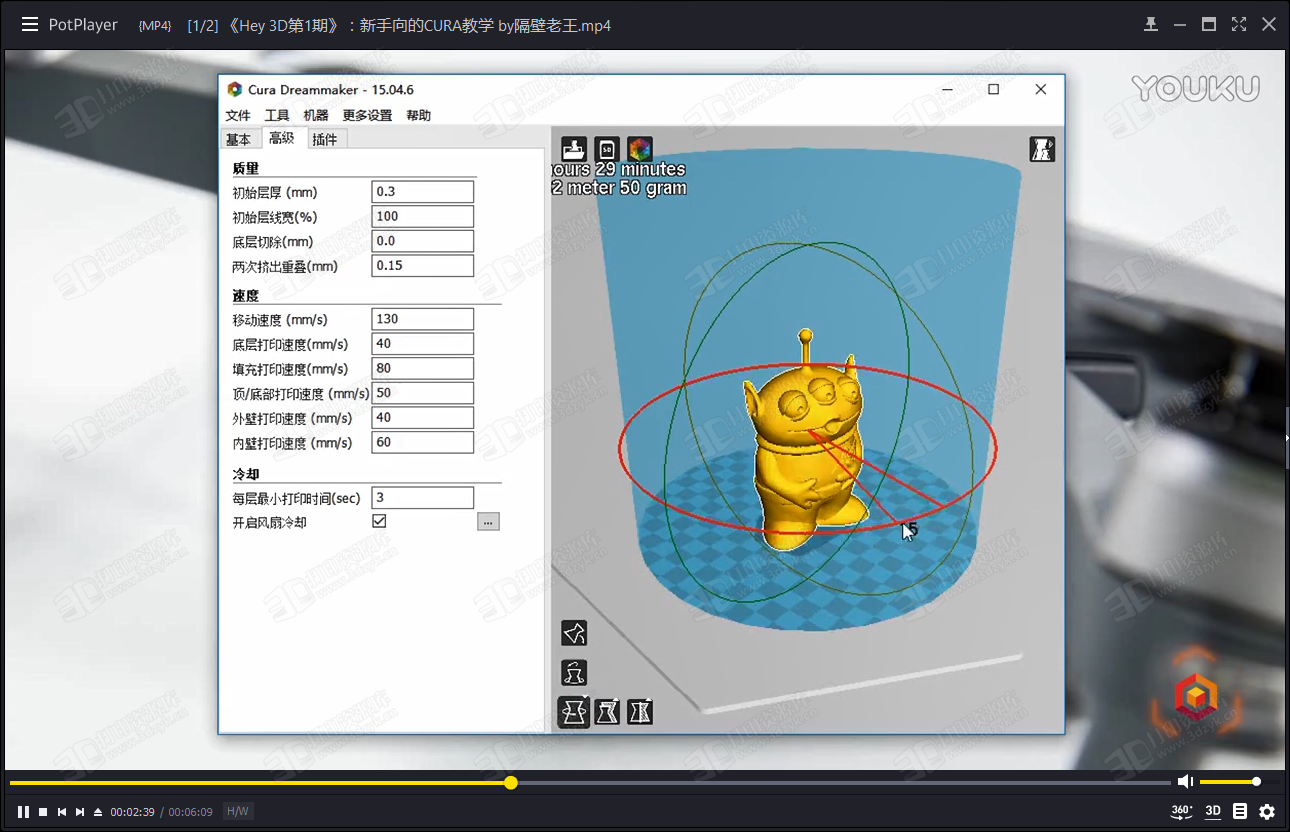Click the '2 meter 50 gram' estimate text
The image size is (1290, 832).
click(619, 188)
